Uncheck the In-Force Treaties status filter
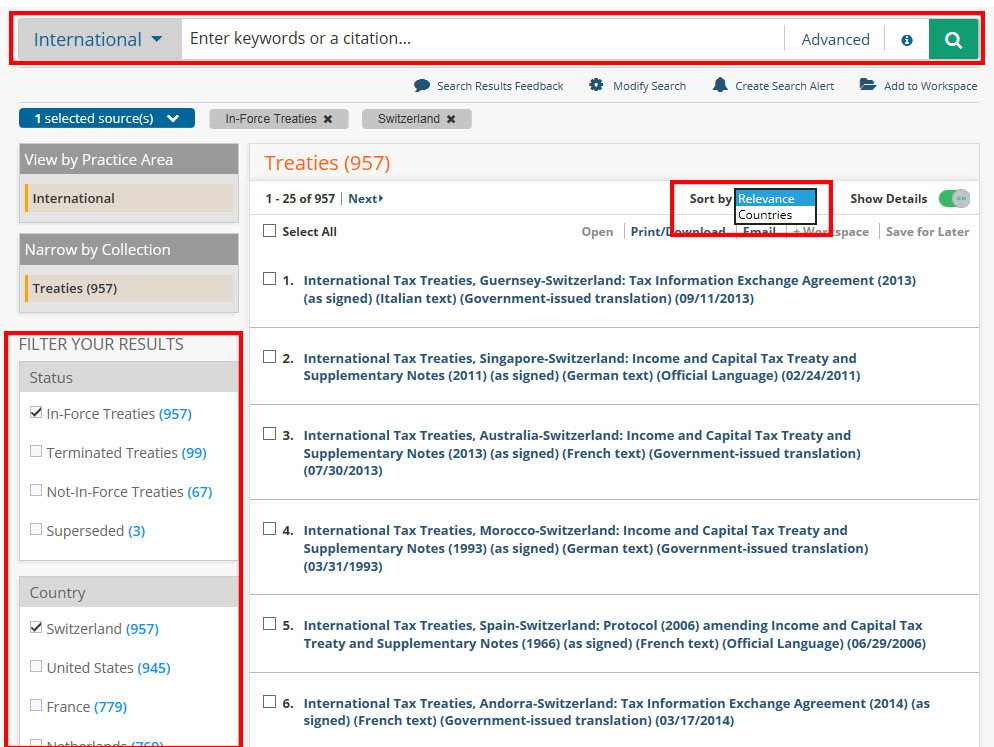Viewport: 994px width, 747px height. [x=37, y=412]
